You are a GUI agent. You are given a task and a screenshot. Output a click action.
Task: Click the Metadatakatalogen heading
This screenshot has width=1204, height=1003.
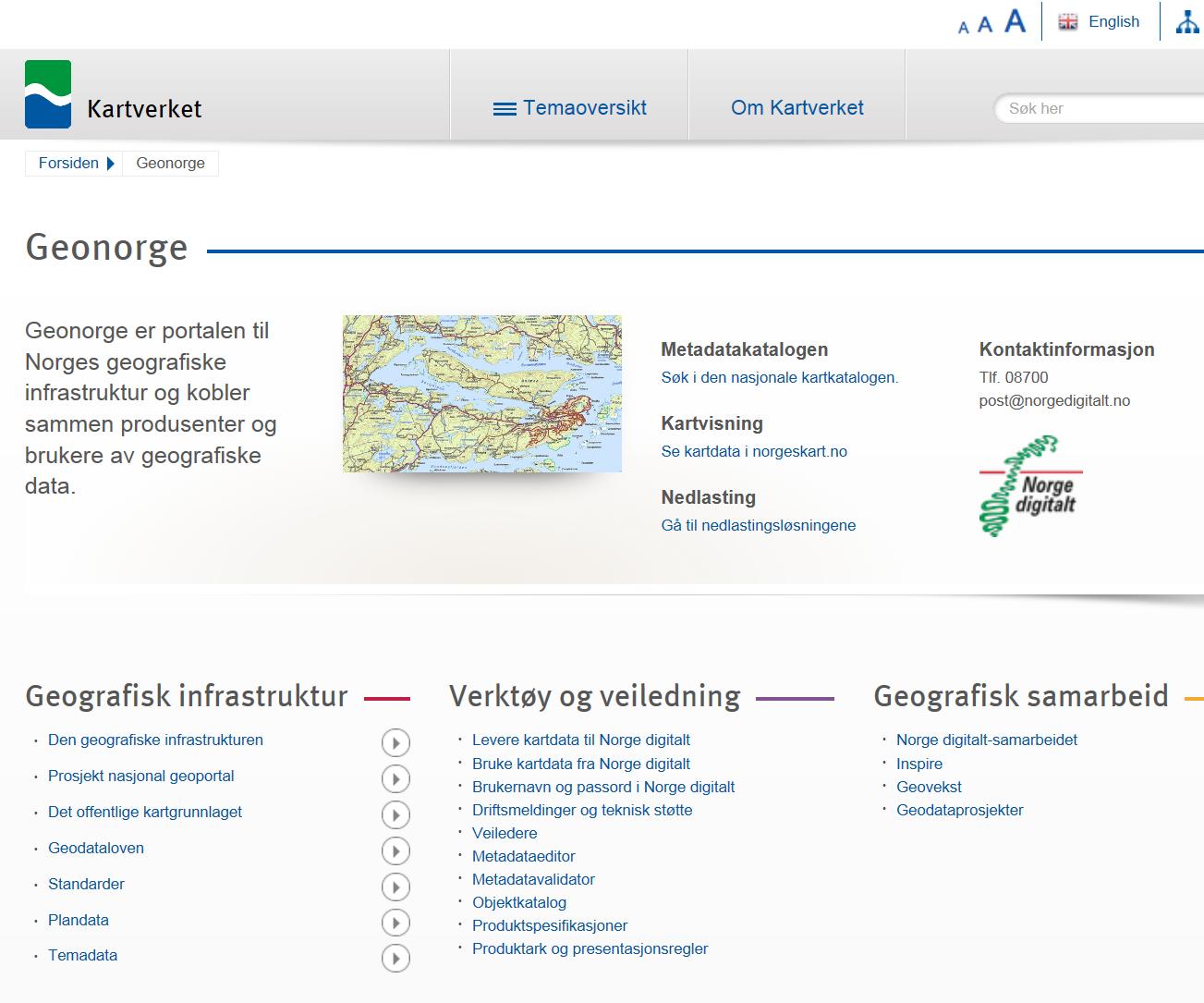pos(745,349)
